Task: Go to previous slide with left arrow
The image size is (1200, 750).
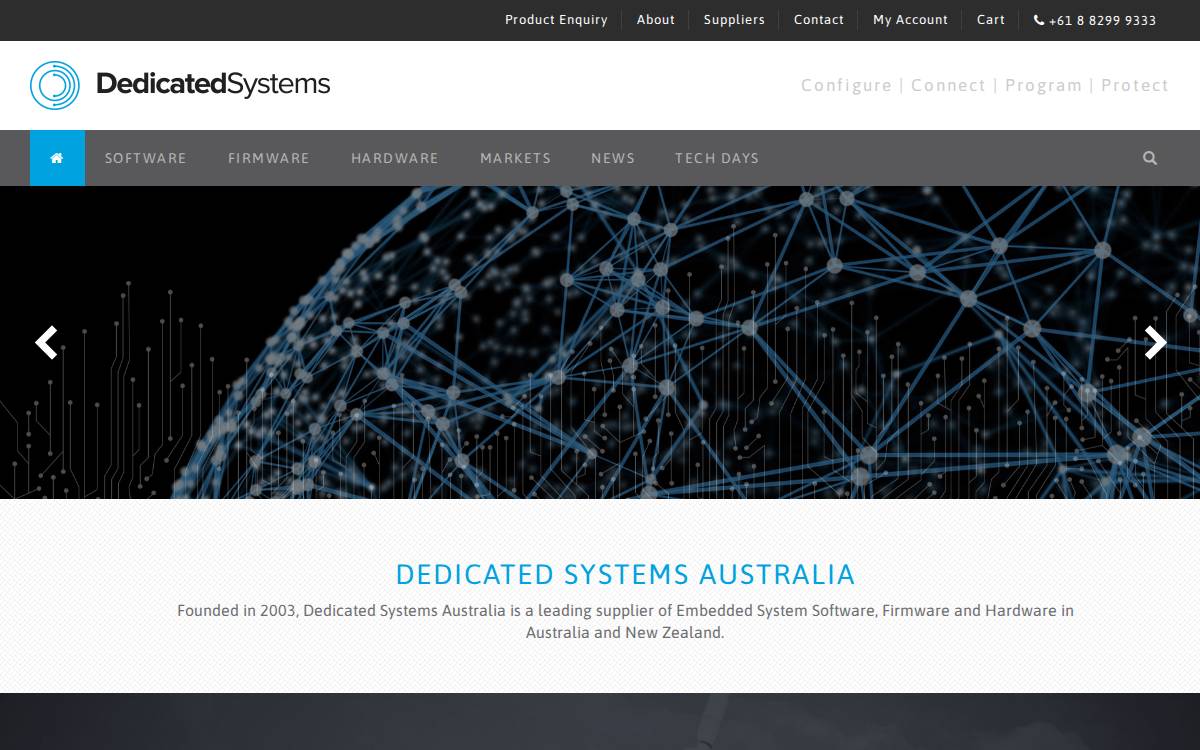Action: [x=46, y=343]
